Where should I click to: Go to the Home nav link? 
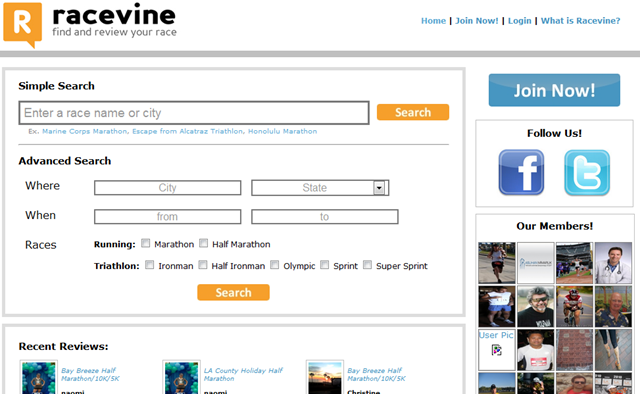[433, 21]
